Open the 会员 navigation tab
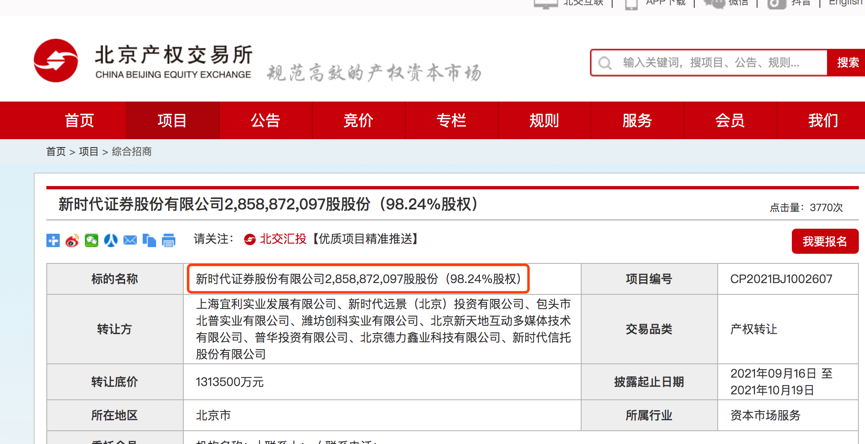Image resolution: width=865 pixels, height=444 pixels. coord(730,120)
